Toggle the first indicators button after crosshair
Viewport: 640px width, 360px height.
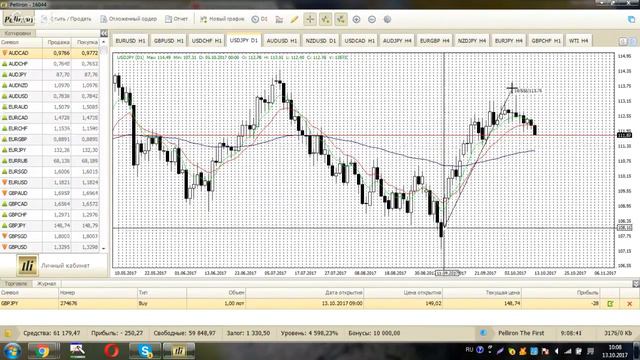click(325, 19)
